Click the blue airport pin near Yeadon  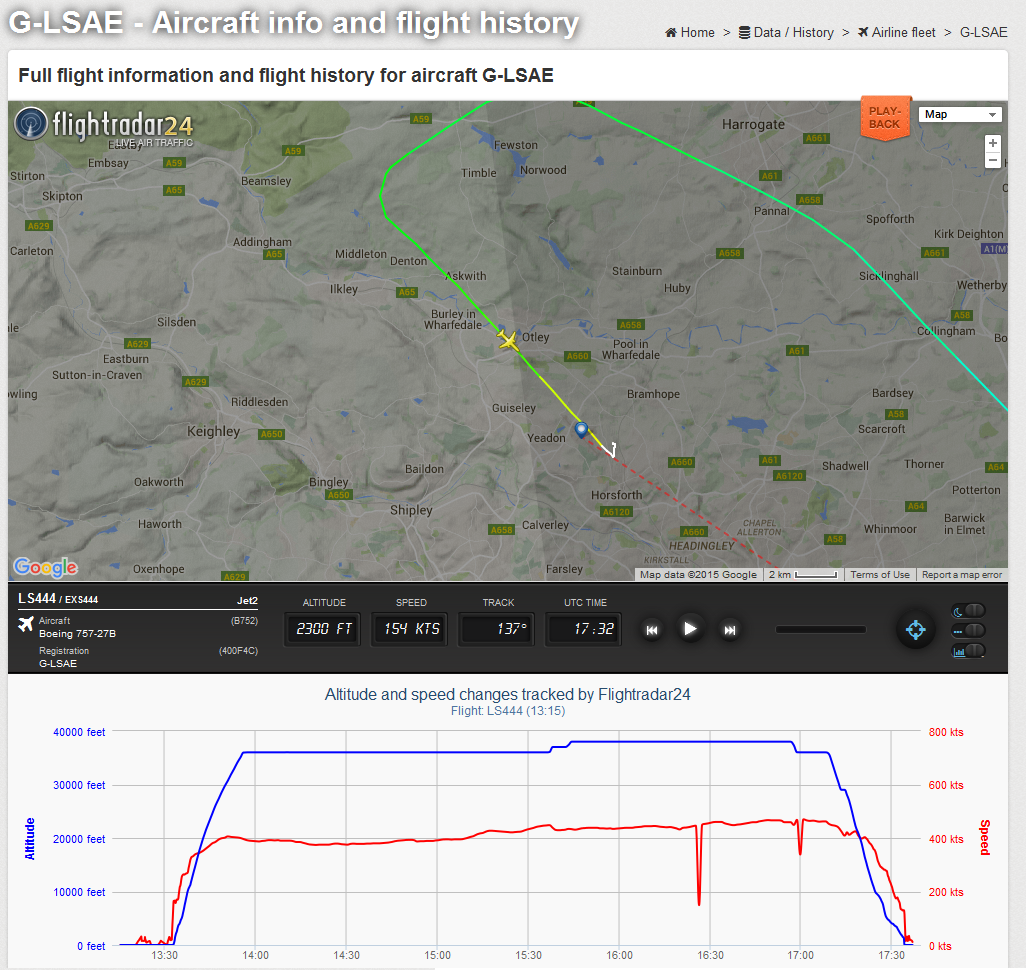click(x=581, y=430)
